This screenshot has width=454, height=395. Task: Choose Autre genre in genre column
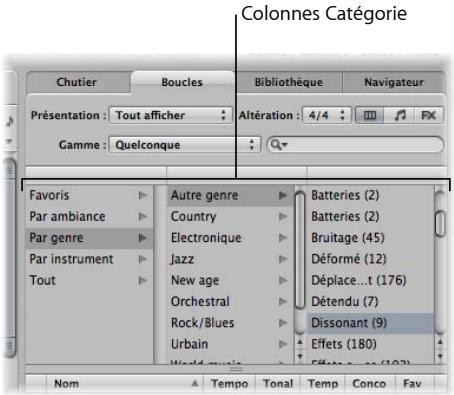[230, 195]
